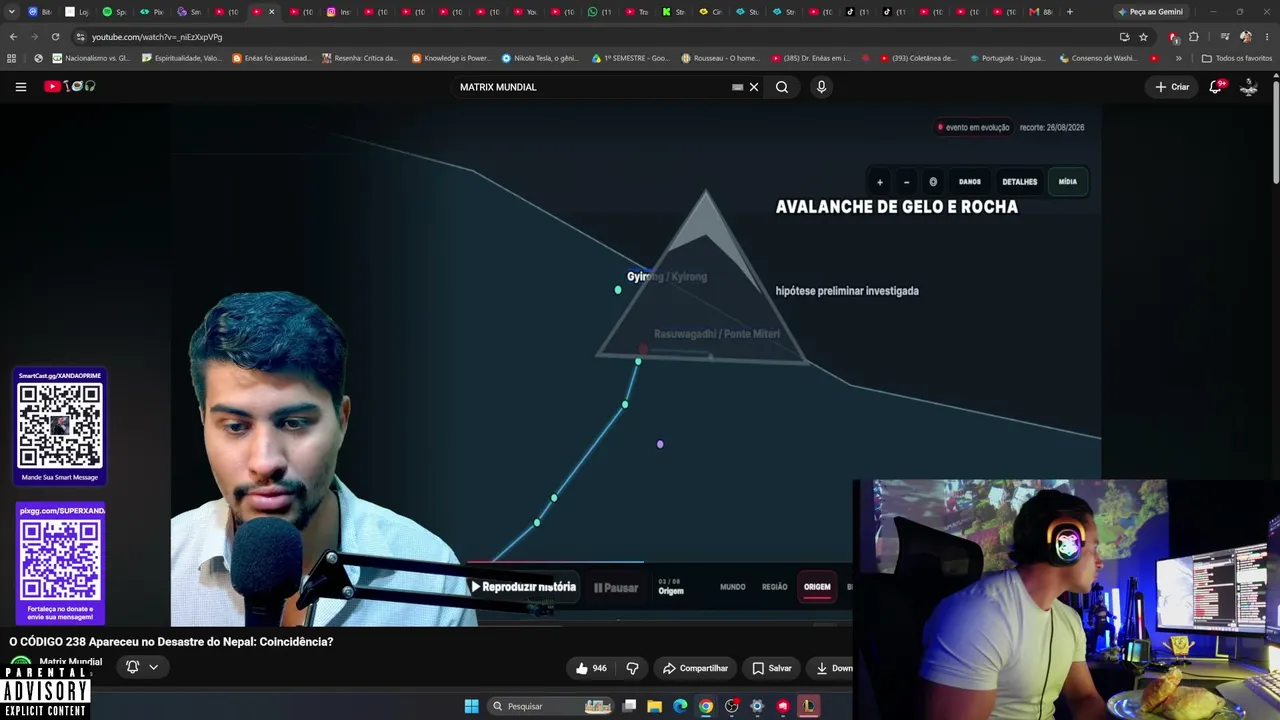Like the video with thumbs up
This screenshot has height=720, width=1280.
pyautogui.click(x=591, y=668)
